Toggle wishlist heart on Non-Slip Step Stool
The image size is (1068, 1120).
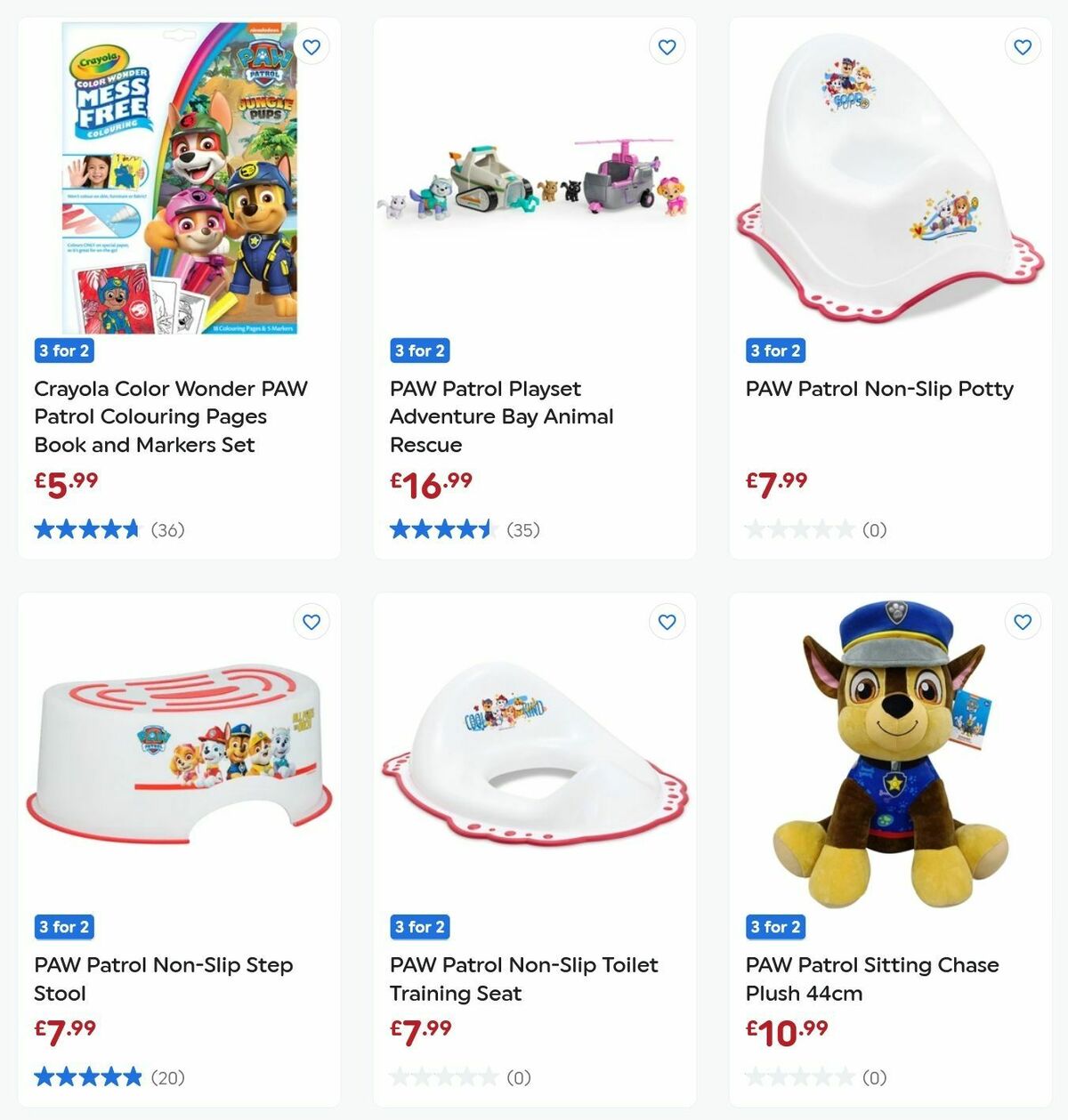pyautogui.click(x=311, y=623)
